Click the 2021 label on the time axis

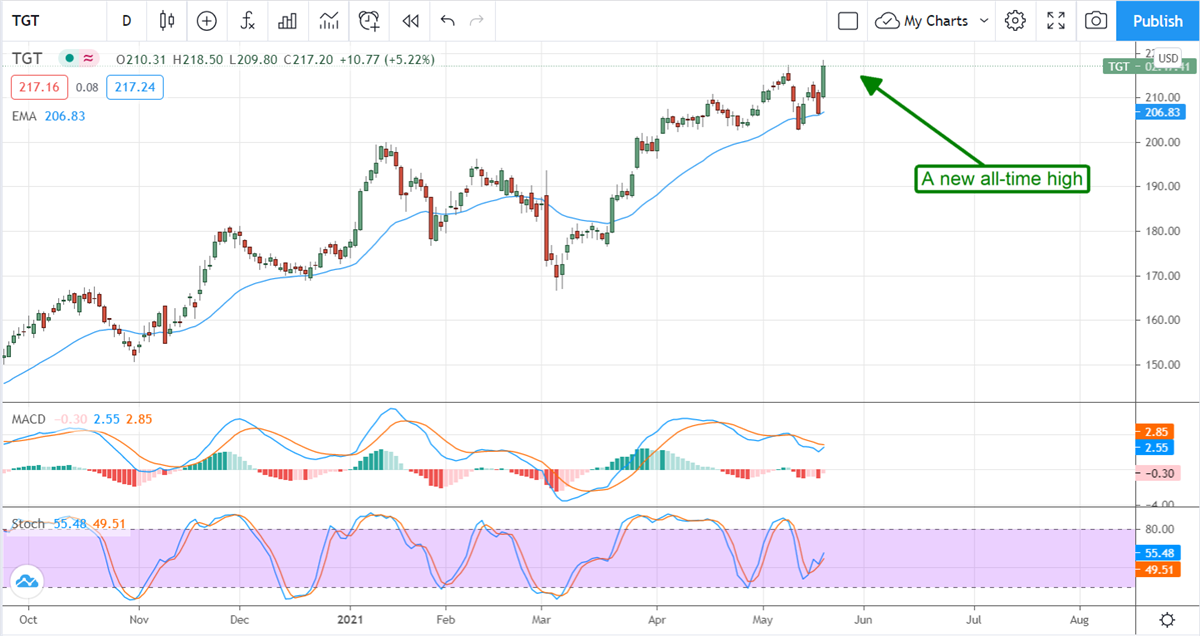point(350,619)
